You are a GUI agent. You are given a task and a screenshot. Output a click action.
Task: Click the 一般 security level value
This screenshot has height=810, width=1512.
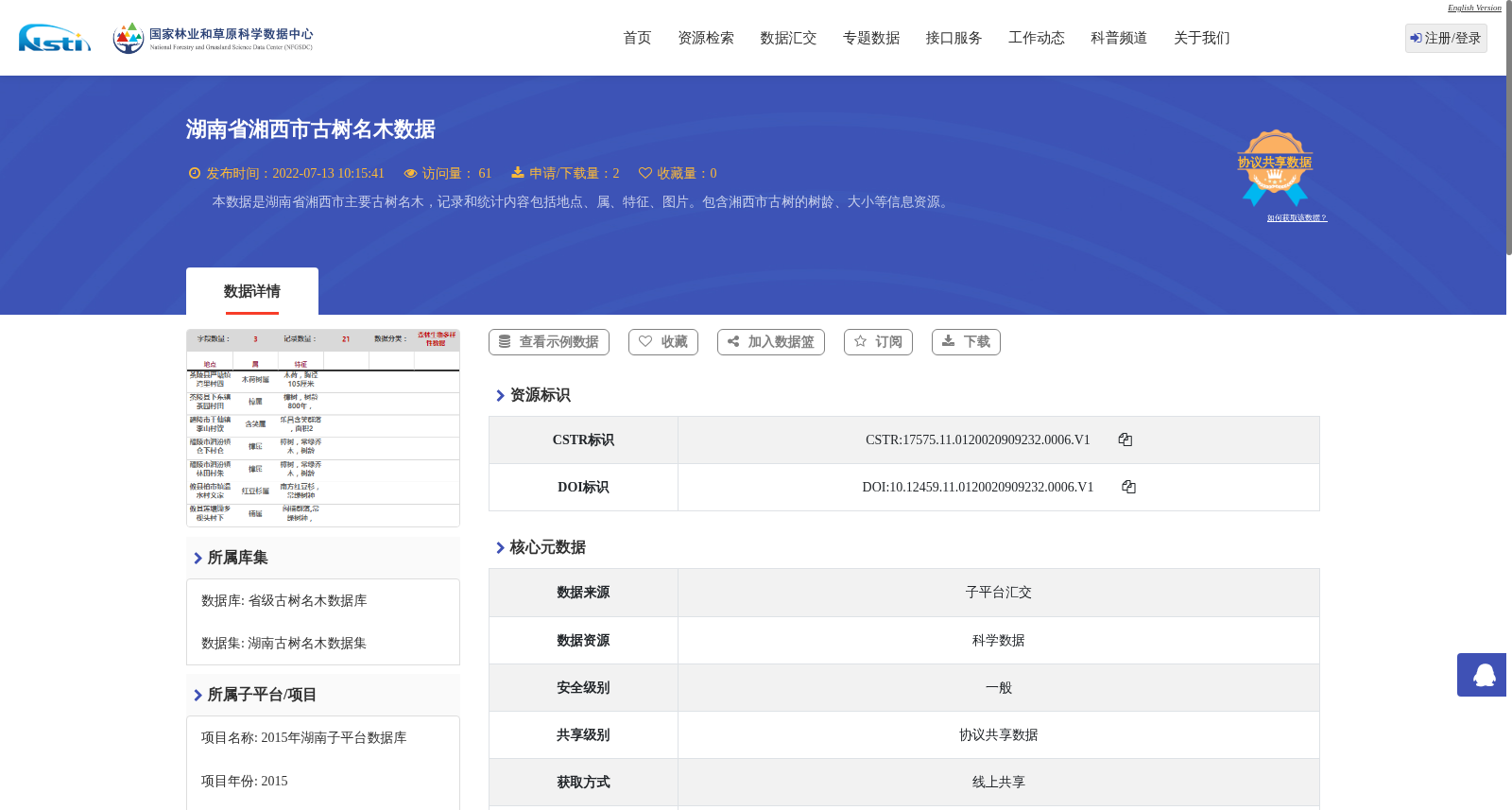(x=999, y=688)
